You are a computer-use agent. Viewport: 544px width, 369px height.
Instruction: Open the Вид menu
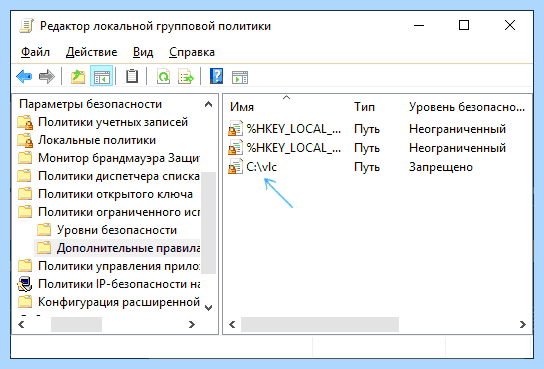tap(143, 52)
